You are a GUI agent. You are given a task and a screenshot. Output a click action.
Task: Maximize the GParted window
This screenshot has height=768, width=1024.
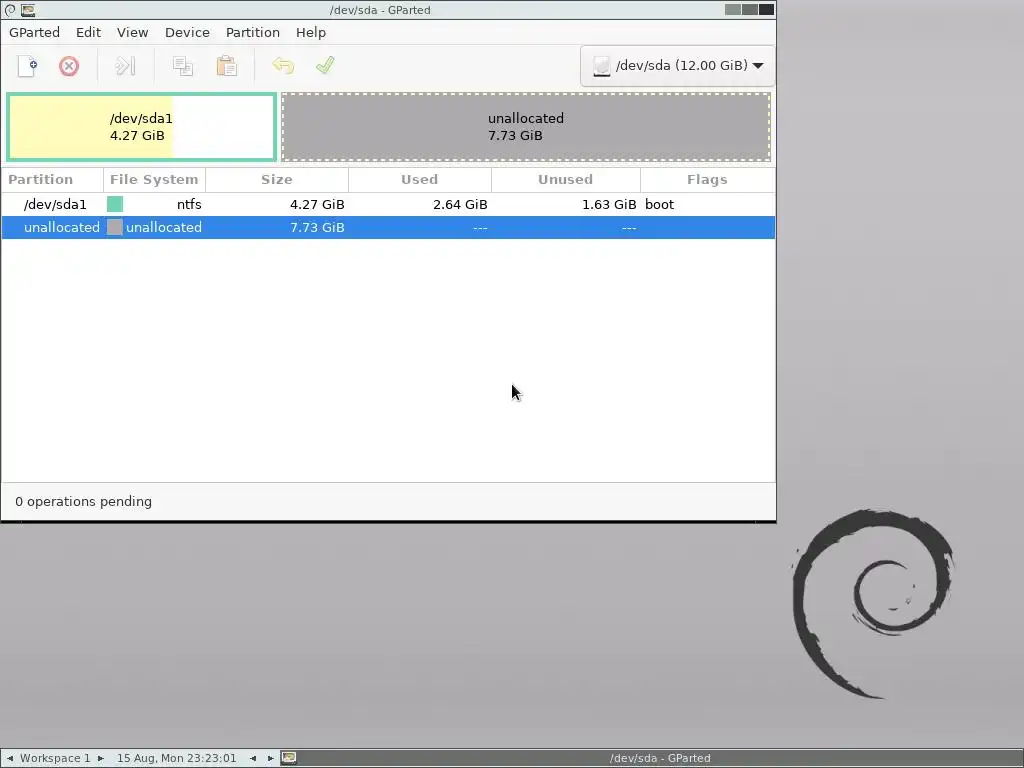[x=750, y=10]
